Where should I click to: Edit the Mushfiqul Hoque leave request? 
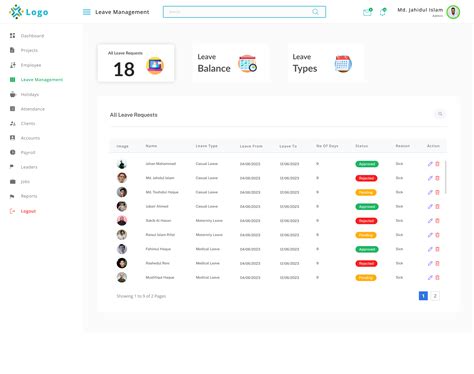tap(430, 277)
